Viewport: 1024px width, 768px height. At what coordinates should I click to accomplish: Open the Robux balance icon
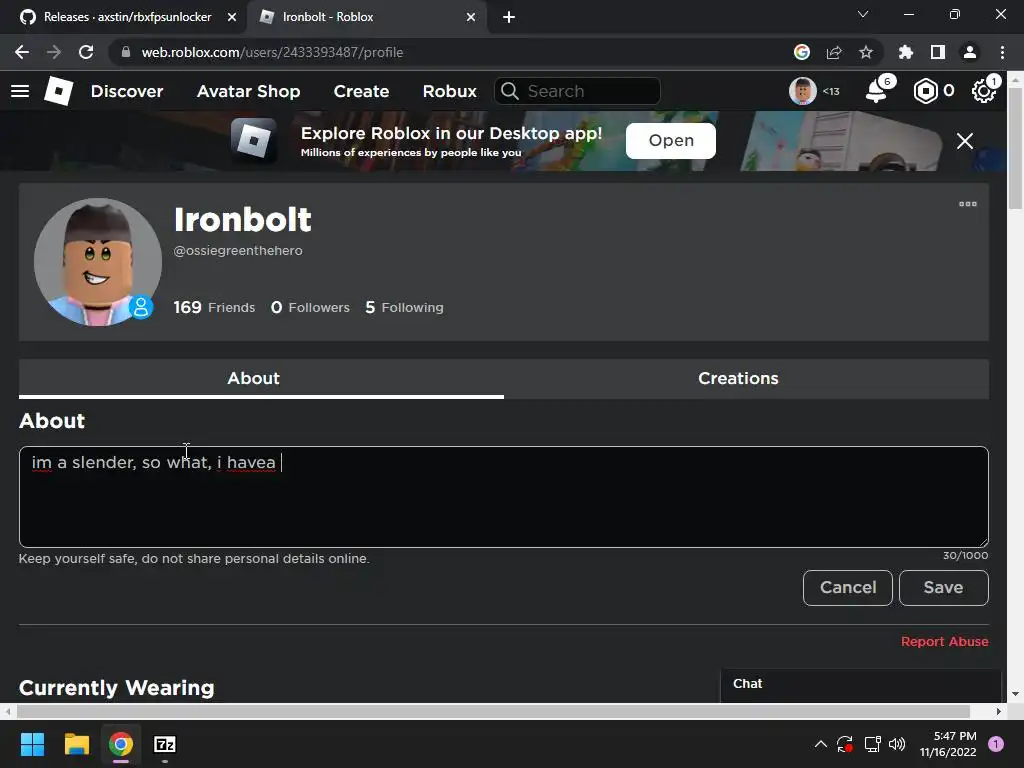click(x=925, y=91)
